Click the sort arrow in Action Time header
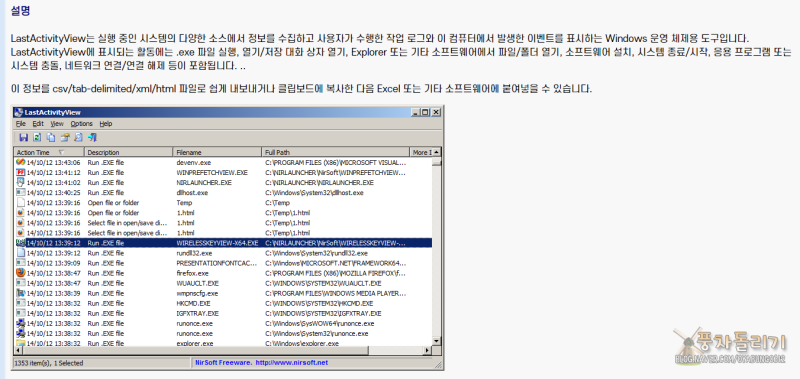800x379 pixels. [61, 152]
